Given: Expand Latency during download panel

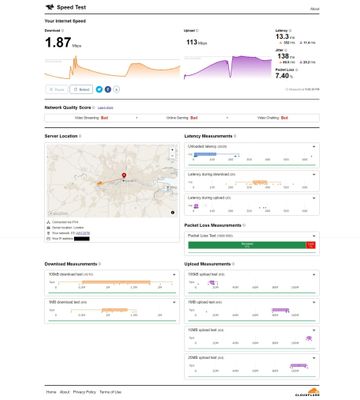Looking at the screenshot, I should [x=314, y=175].
